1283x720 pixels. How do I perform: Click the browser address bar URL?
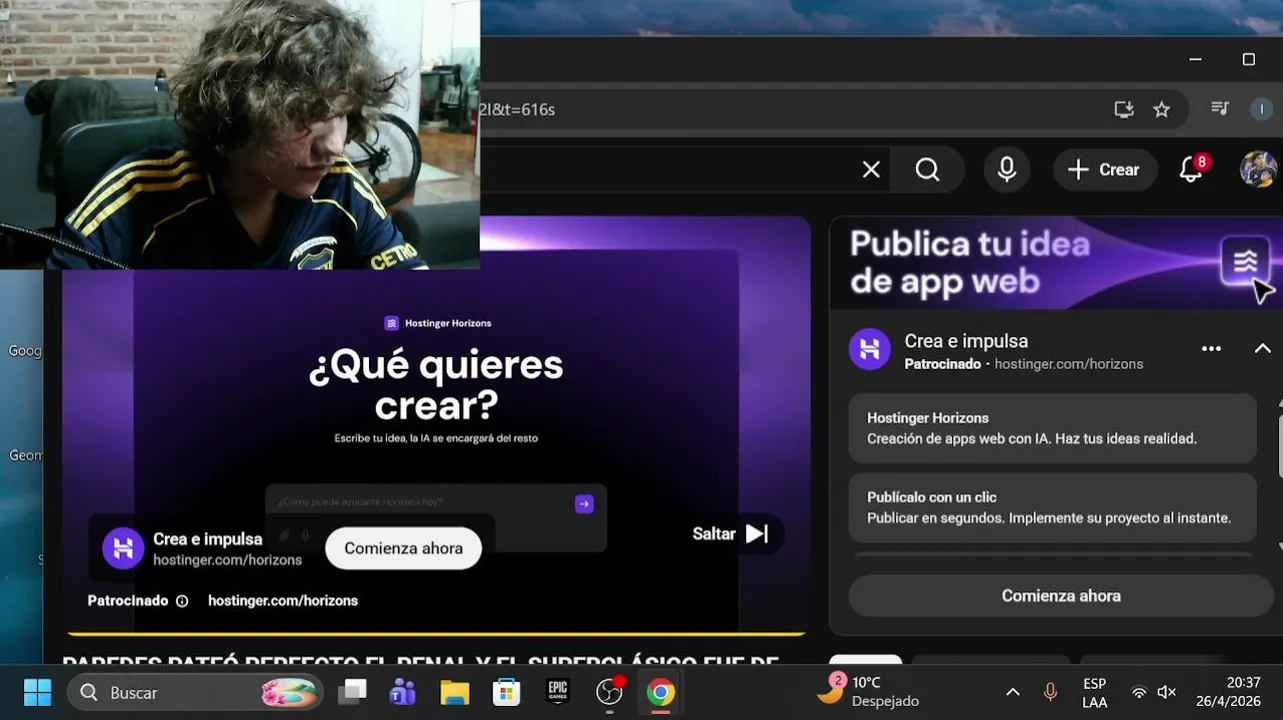517,109
